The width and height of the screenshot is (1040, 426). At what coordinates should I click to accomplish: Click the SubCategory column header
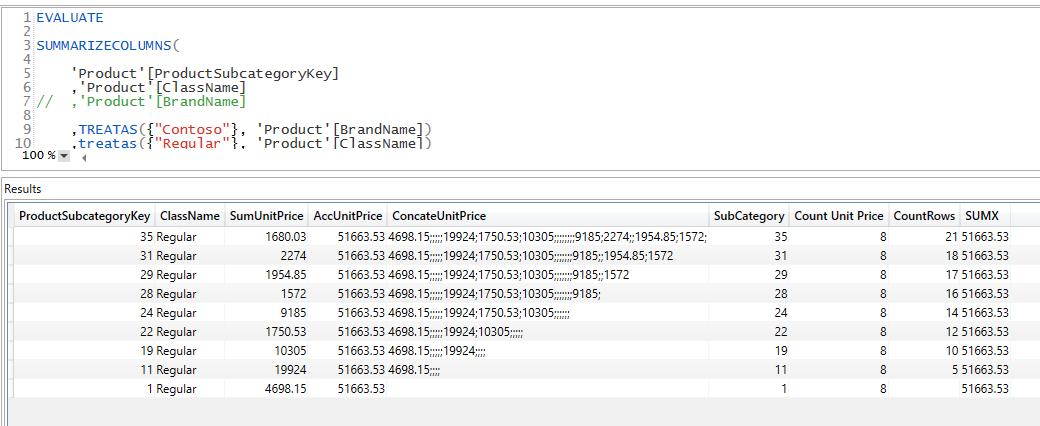(749, 216)
